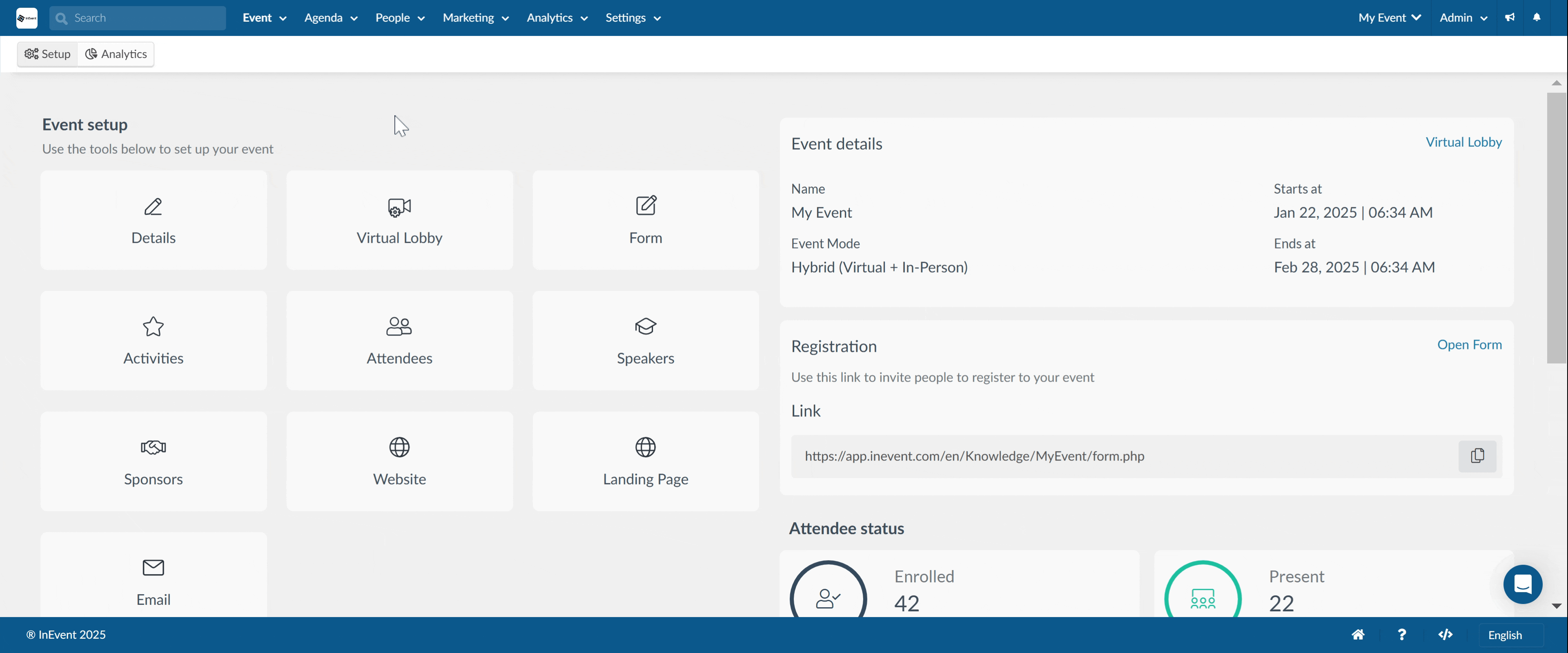Expand the People dropdown menu
This screenshot has width=1568, height=653.
398,18
